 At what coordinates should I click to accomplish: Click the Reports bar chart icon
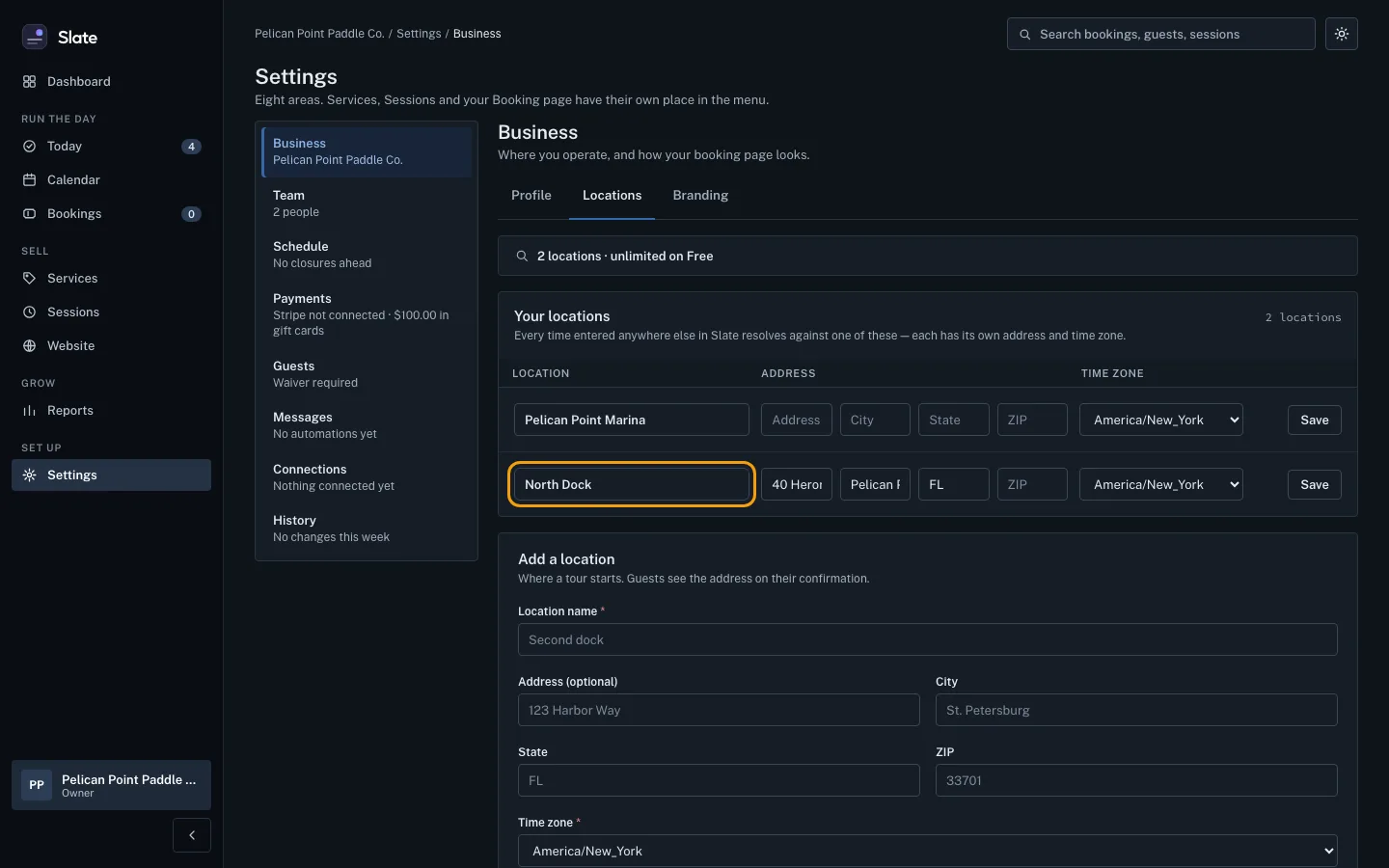(29, 411)
